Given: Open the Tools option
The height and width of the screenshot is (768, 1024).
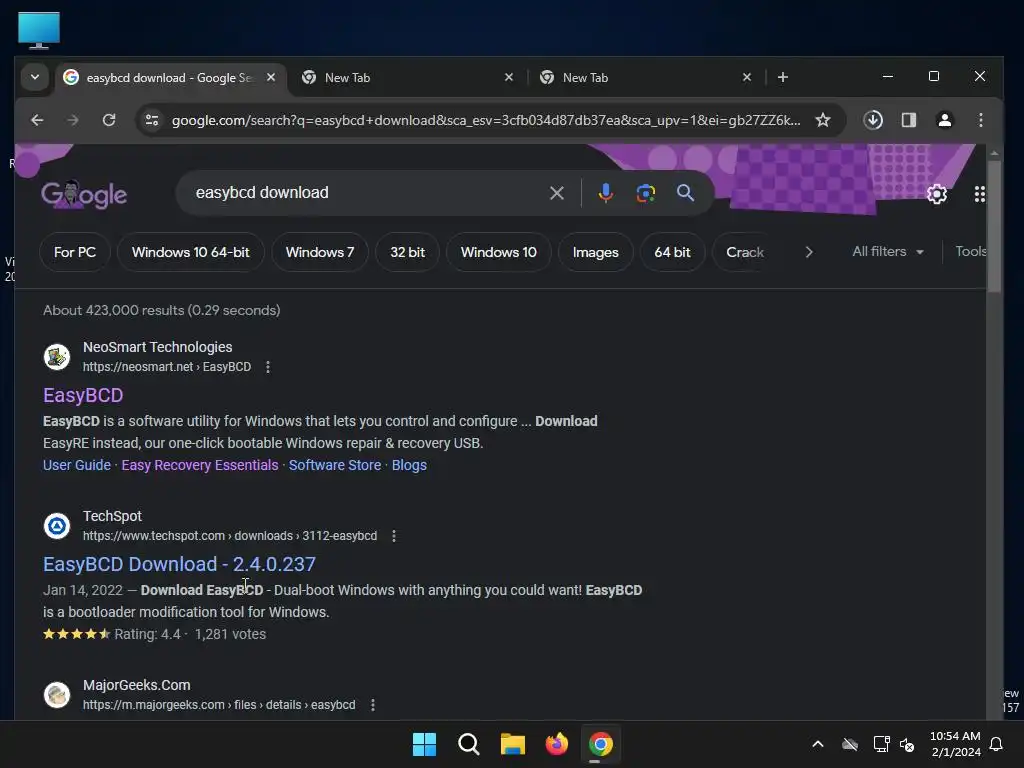Looking at the screenshot, I should [970, 251].
